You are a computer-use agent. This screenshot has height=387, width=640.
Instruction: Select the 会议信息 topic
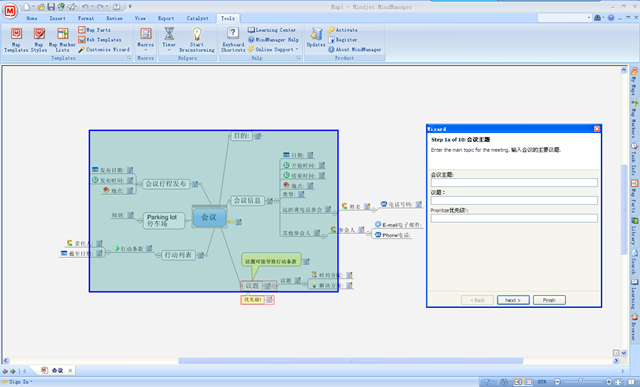[247, 200]
